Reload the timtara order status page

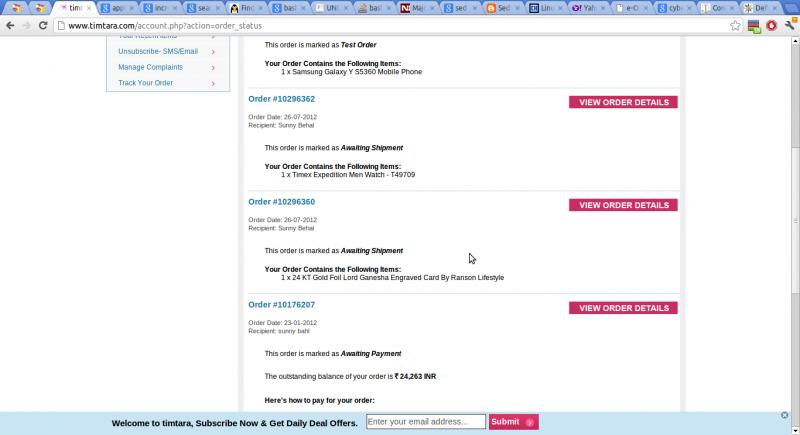pyautogui.click(x=43, y=25)
